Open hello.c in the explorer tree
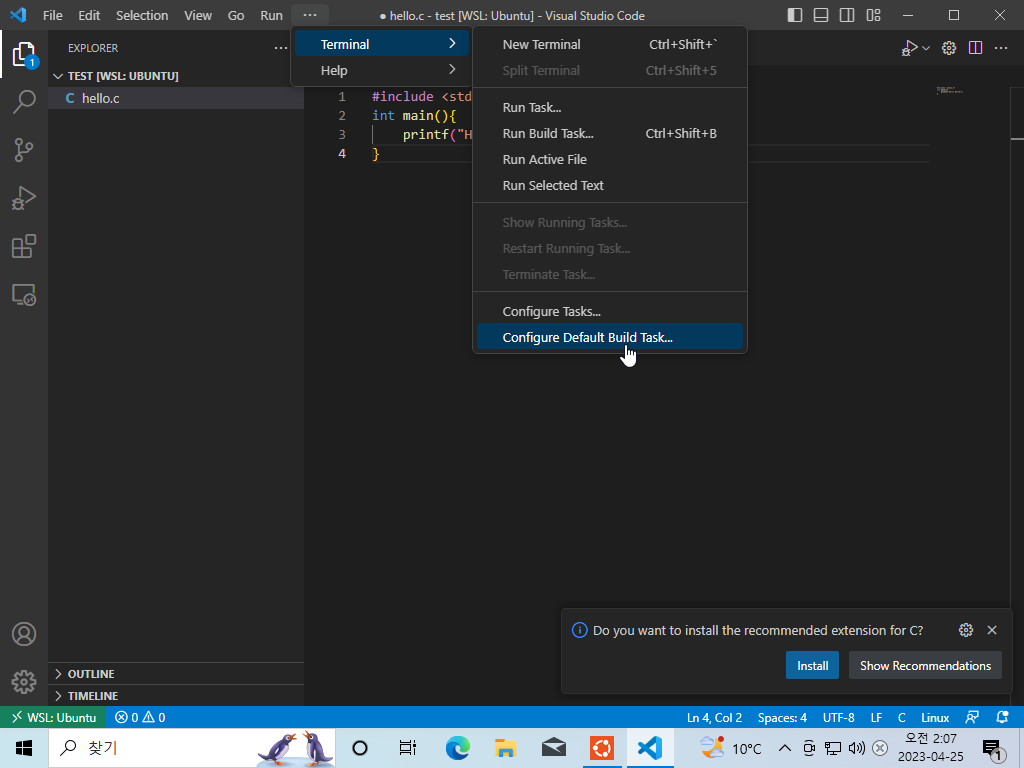Screen dimensions: 1024x768 click(176, 98)
